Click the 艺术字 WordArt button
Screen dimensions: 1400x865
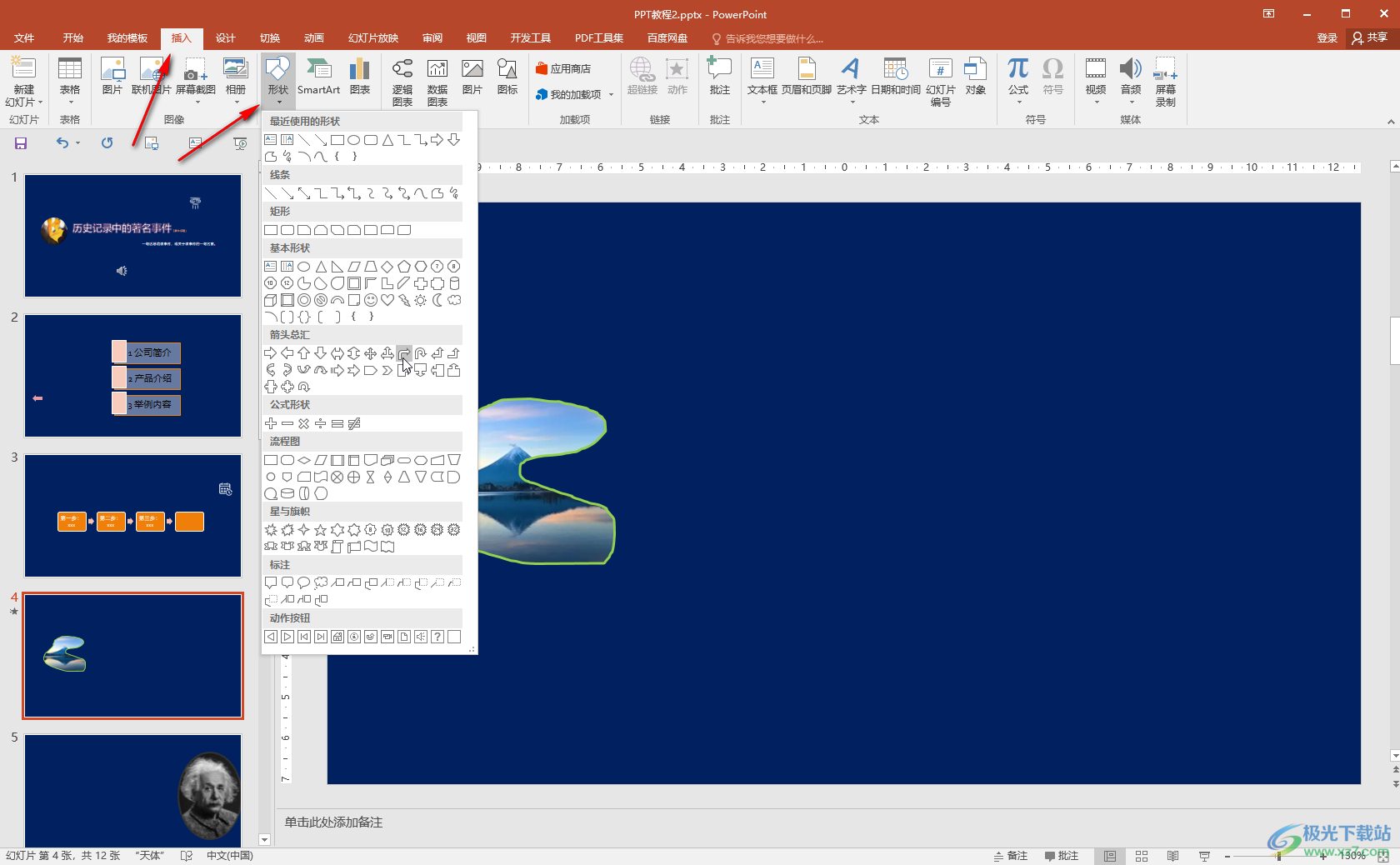pos(851,80)
